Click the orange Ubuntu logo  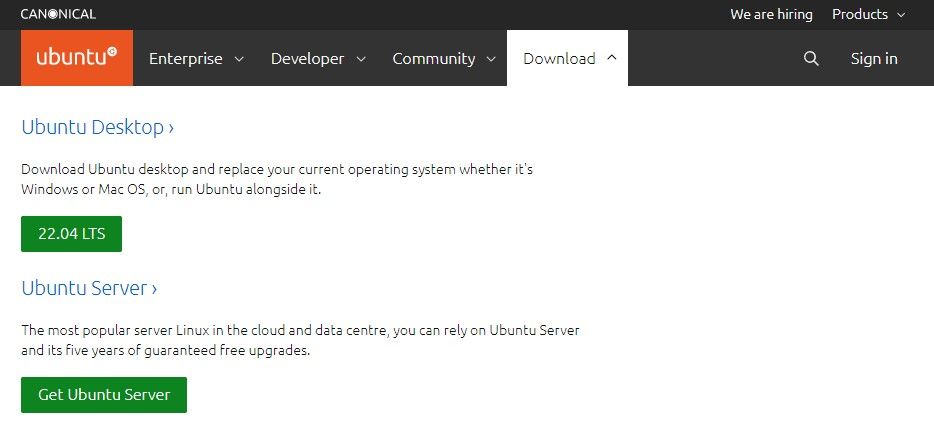pos(77,58)
